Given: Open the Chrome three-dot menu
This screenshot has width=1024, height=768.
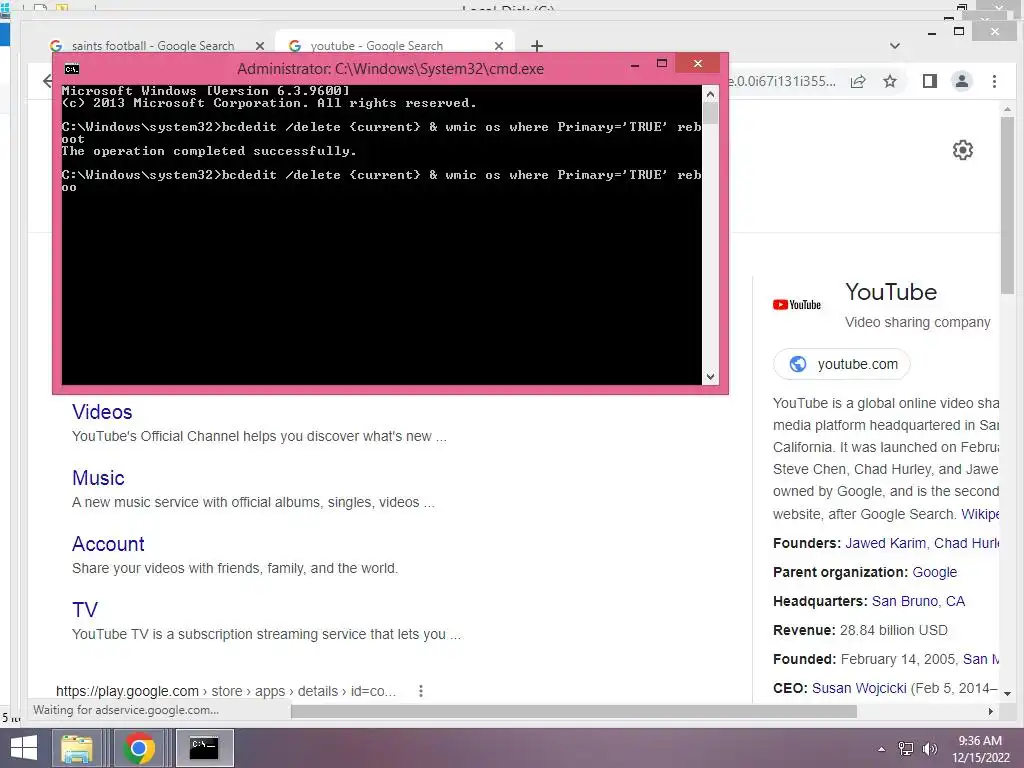Looking at the screenshot, I should [994, 81].
